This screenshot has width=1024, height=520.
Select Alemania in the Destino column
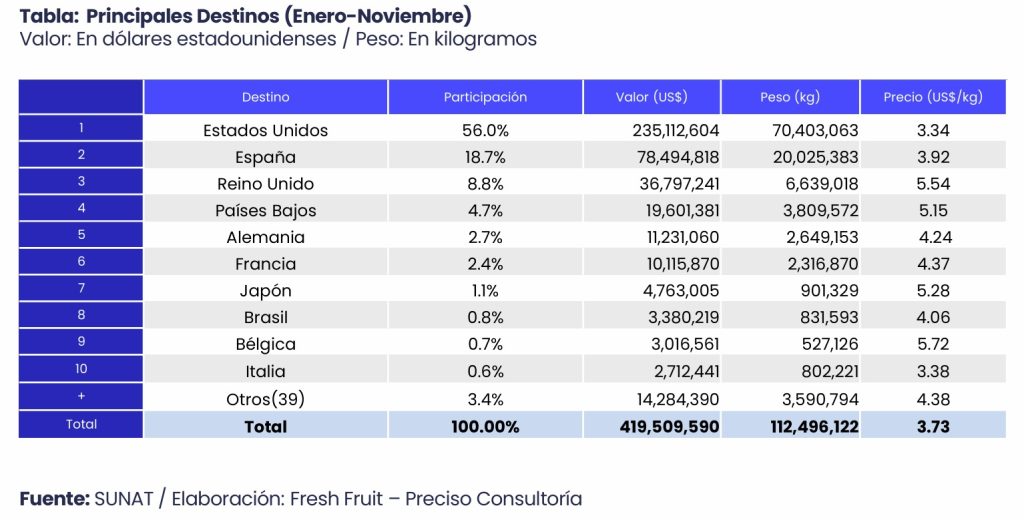click(265, 238)
